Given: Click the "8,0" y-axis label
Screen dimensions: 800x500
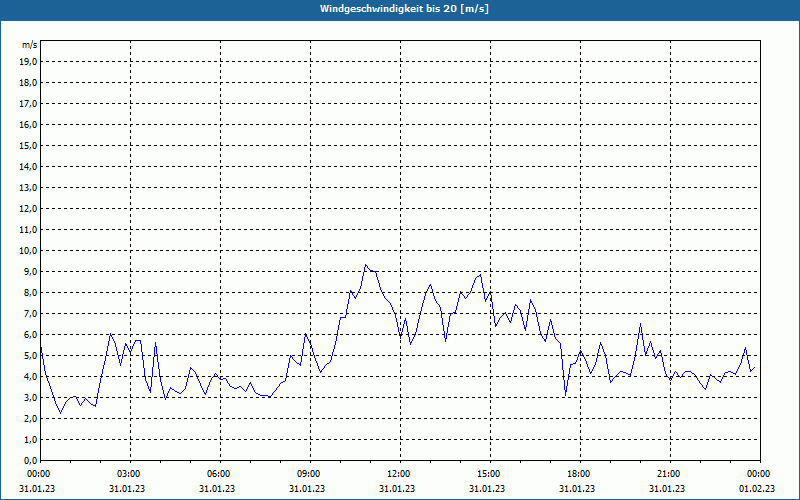Looking at the screenshot, I should (x=30, y=292).
